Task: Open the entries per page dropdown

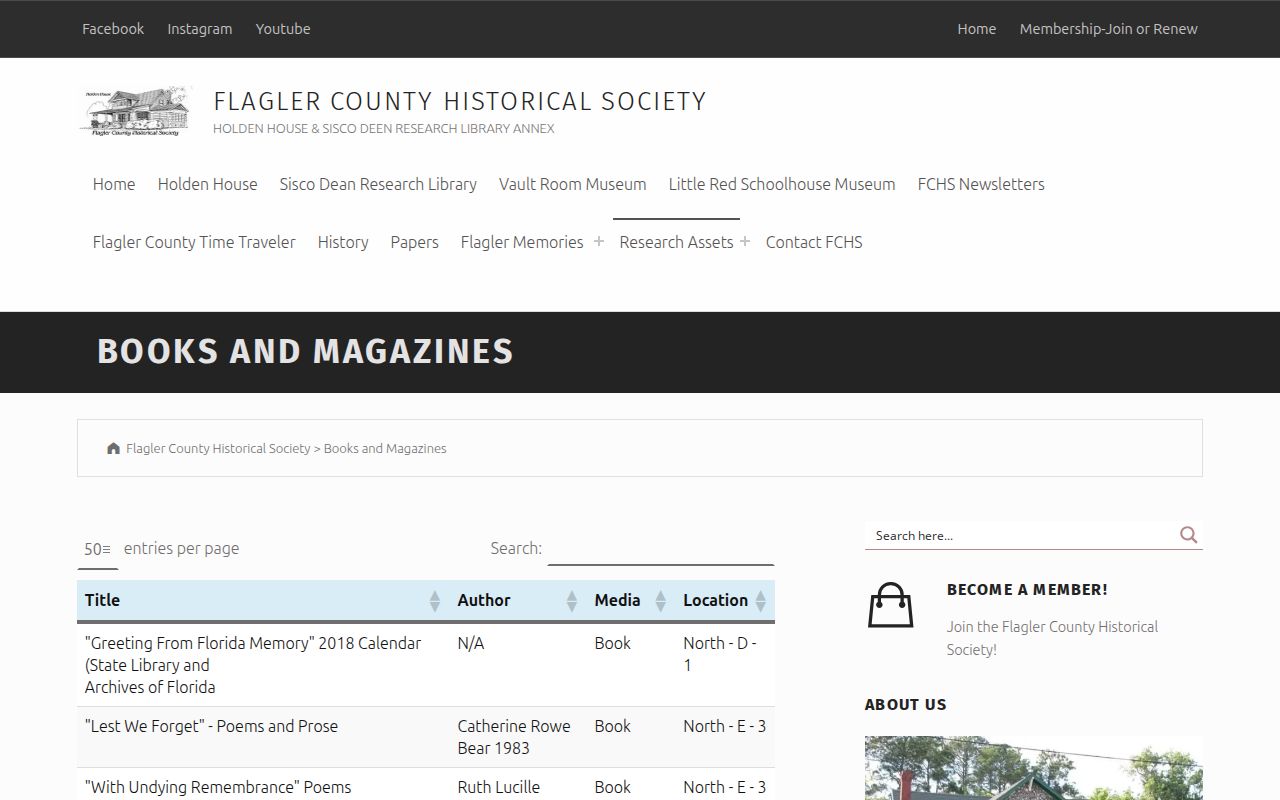Action: point(98,549)
